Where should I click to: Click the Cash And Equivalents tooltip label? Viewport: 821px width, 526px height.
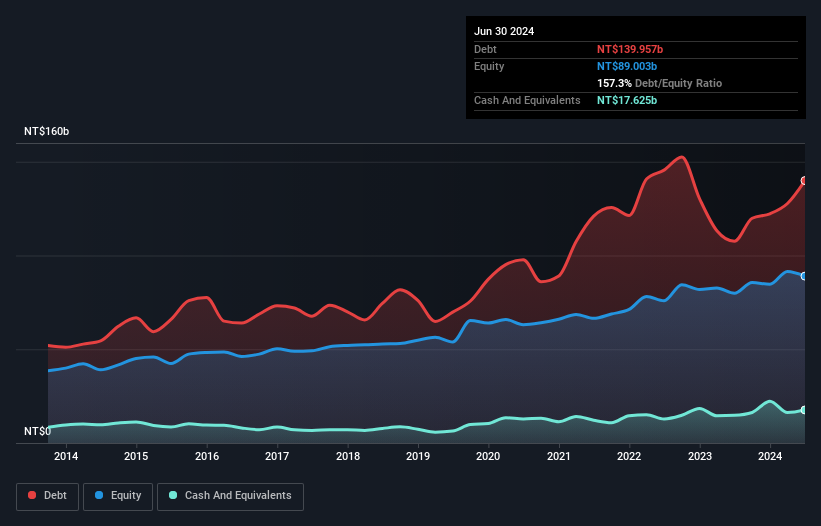[x=527, y=100]
